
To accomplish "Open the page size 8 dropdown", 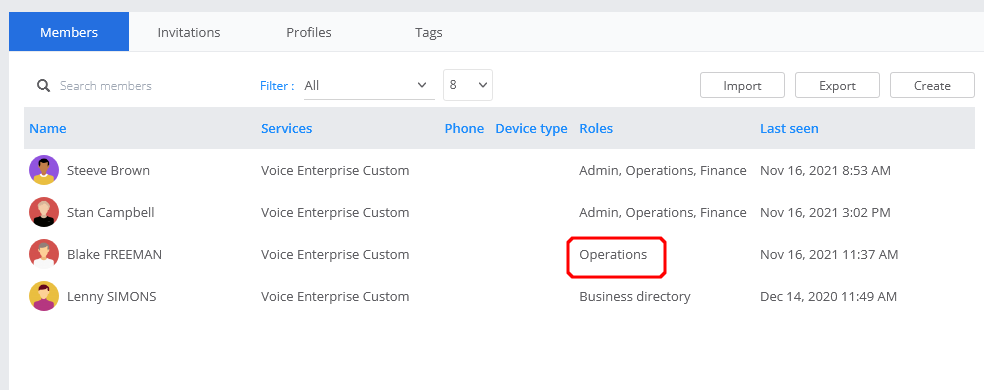I will click(x=468, y=85).
